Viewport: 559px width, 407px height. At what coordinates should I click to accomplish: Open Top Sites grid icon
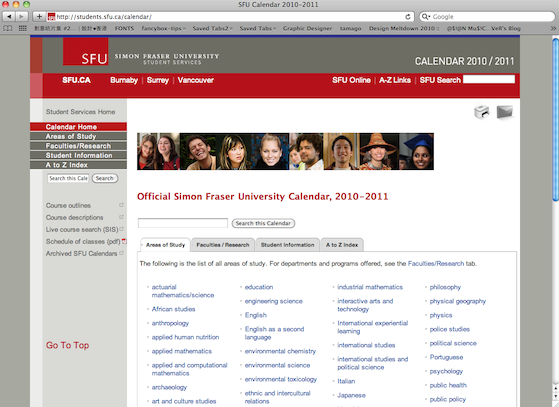pyautogui.click(x=23, y=29)
